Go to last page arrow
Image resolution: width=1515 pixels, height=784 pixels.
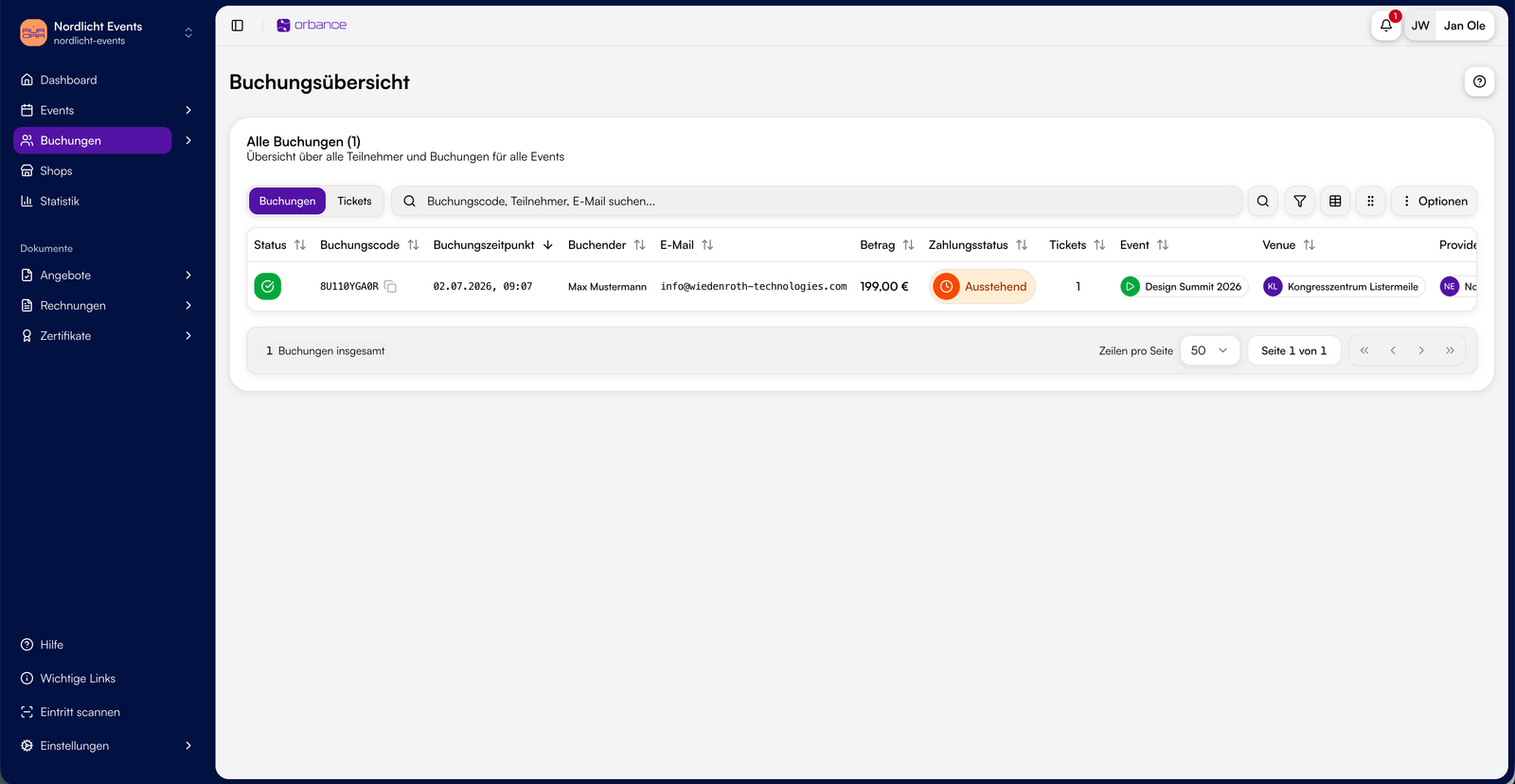[1450, 350]
